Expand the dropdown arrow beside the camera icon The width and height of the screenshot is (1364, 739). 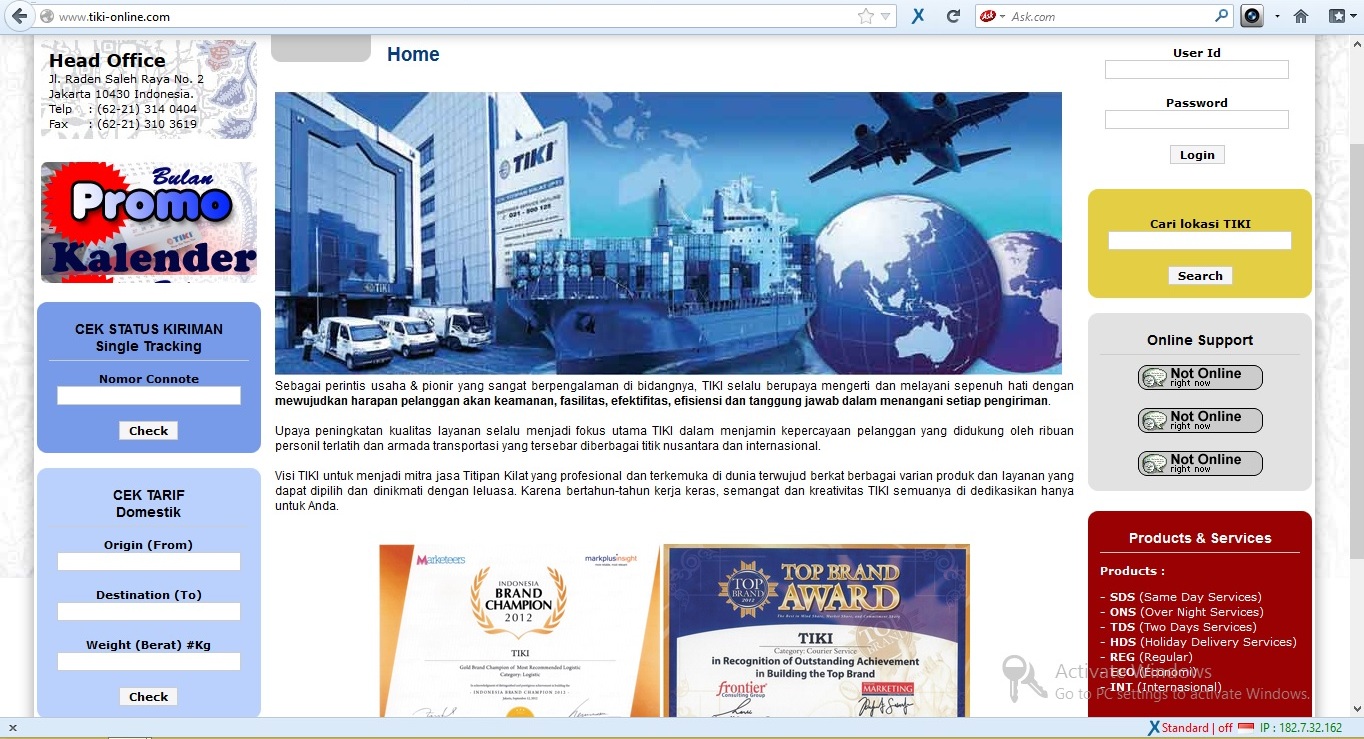click(1277, 17)
